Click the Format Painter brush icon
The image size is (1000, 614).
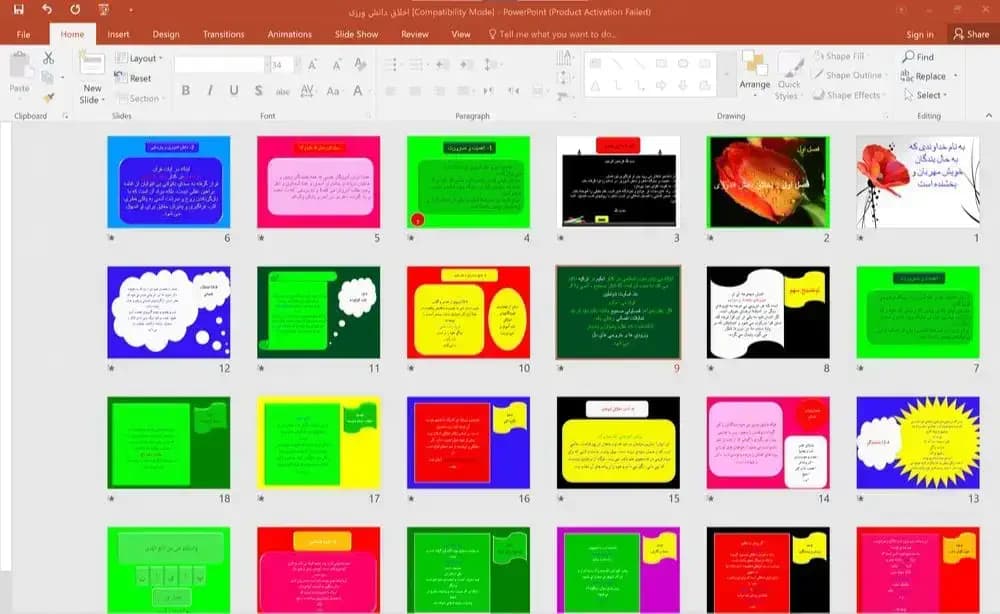coord(48,98)
